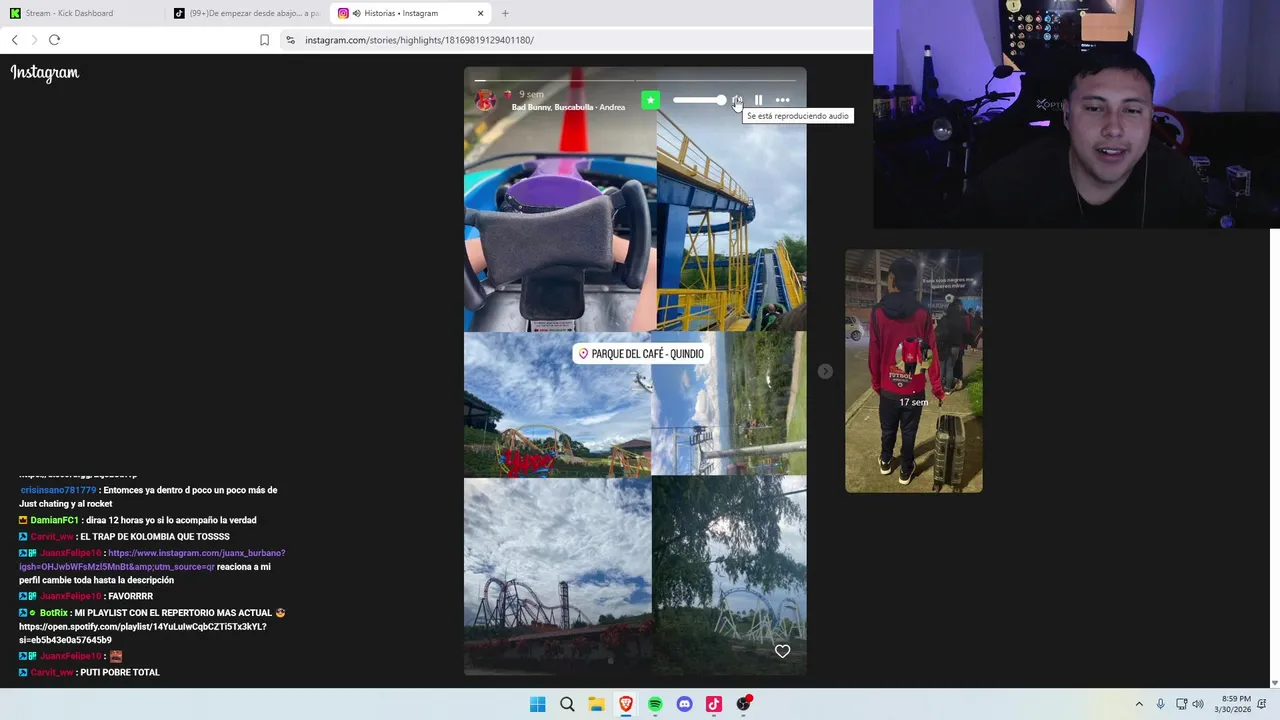Open the Spotify playlist link in chat
The width and height of the screenshot is (1280, 720).
point(143,633)
